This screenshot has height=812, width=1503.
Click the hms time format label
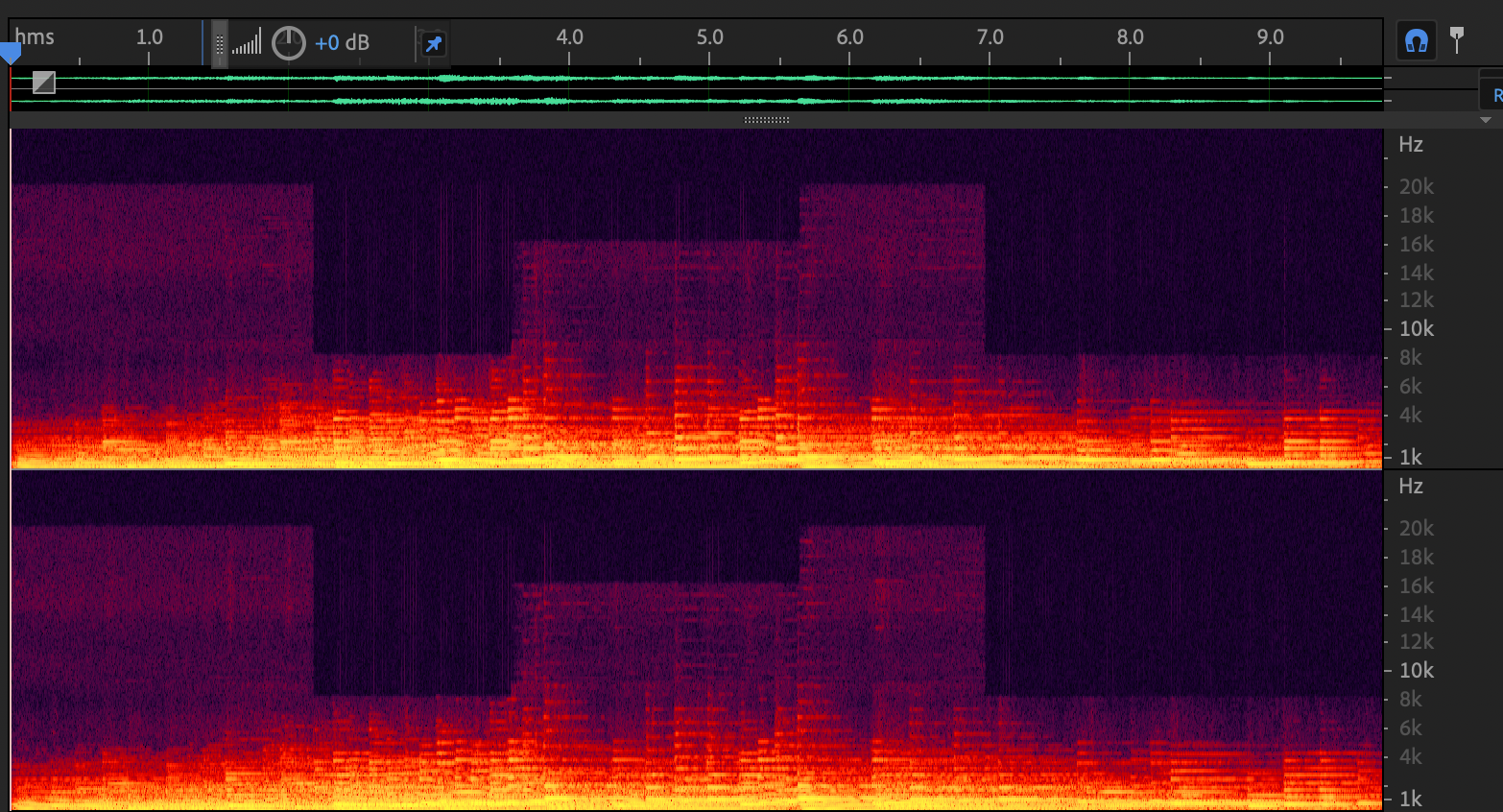[x=35, y=37]
